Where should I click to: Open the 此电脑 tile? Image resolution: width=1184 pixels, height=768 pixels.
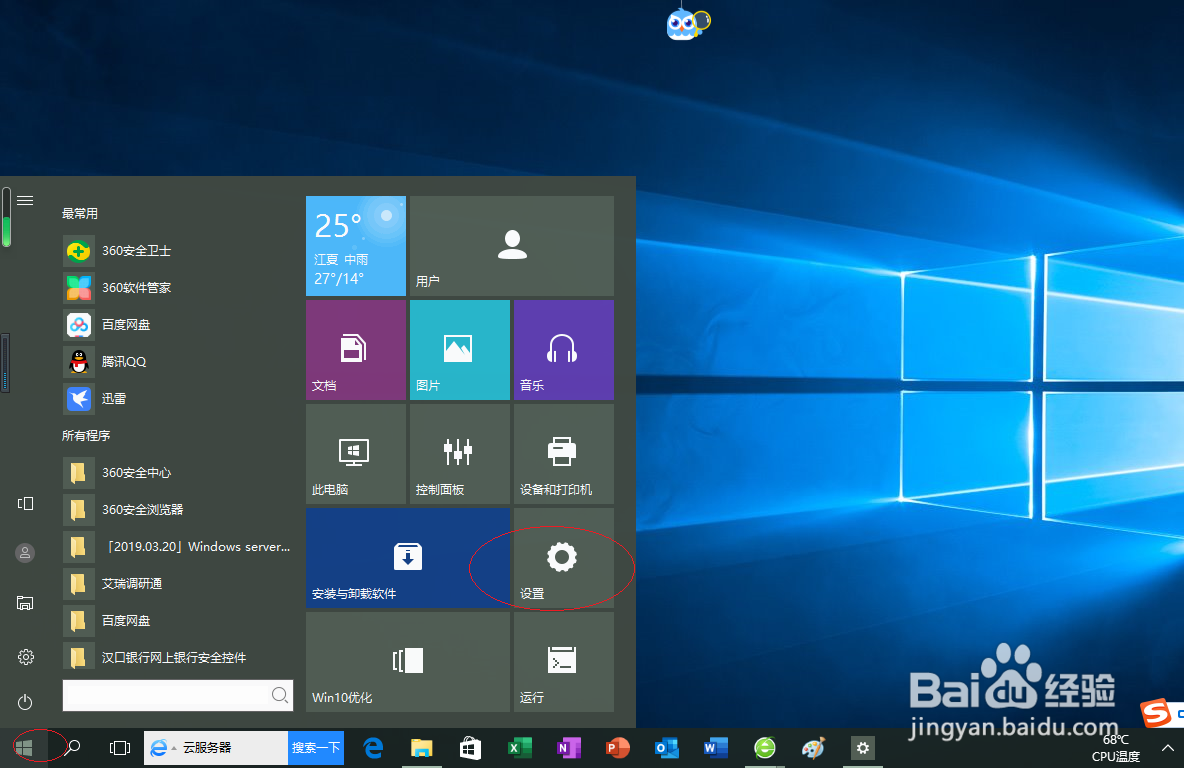tap(355, 453)
